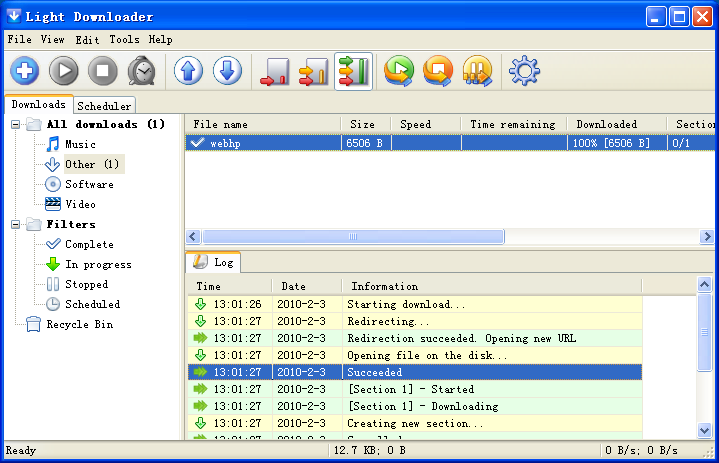Click the green arrow icon beside In progress
The height and width of the screenshot is (463, 719).
click(53, 264)
